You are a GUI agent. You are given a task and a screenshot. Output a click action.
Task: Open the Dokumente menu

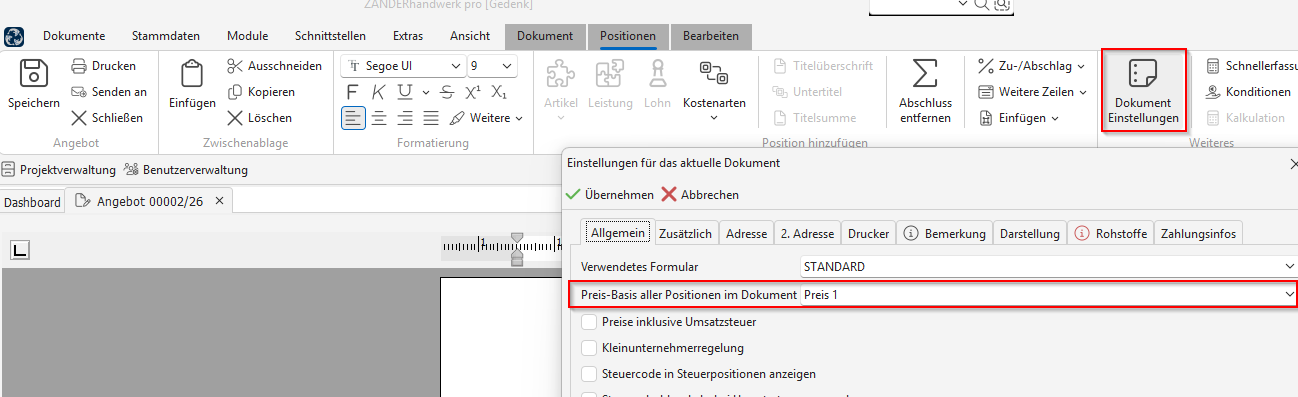pyautogui.click(x=74, y=36)
